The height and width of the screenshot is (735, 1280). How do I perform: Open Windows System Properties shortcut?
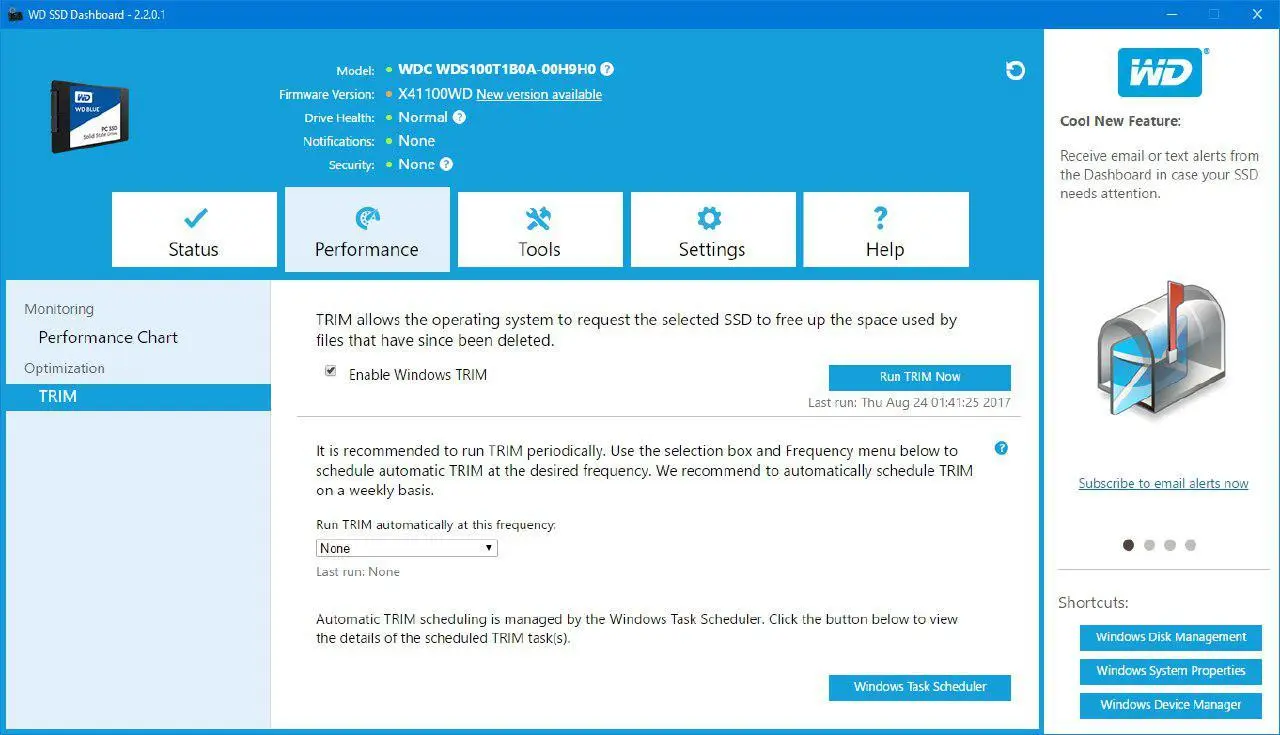tap(1171, 671)
